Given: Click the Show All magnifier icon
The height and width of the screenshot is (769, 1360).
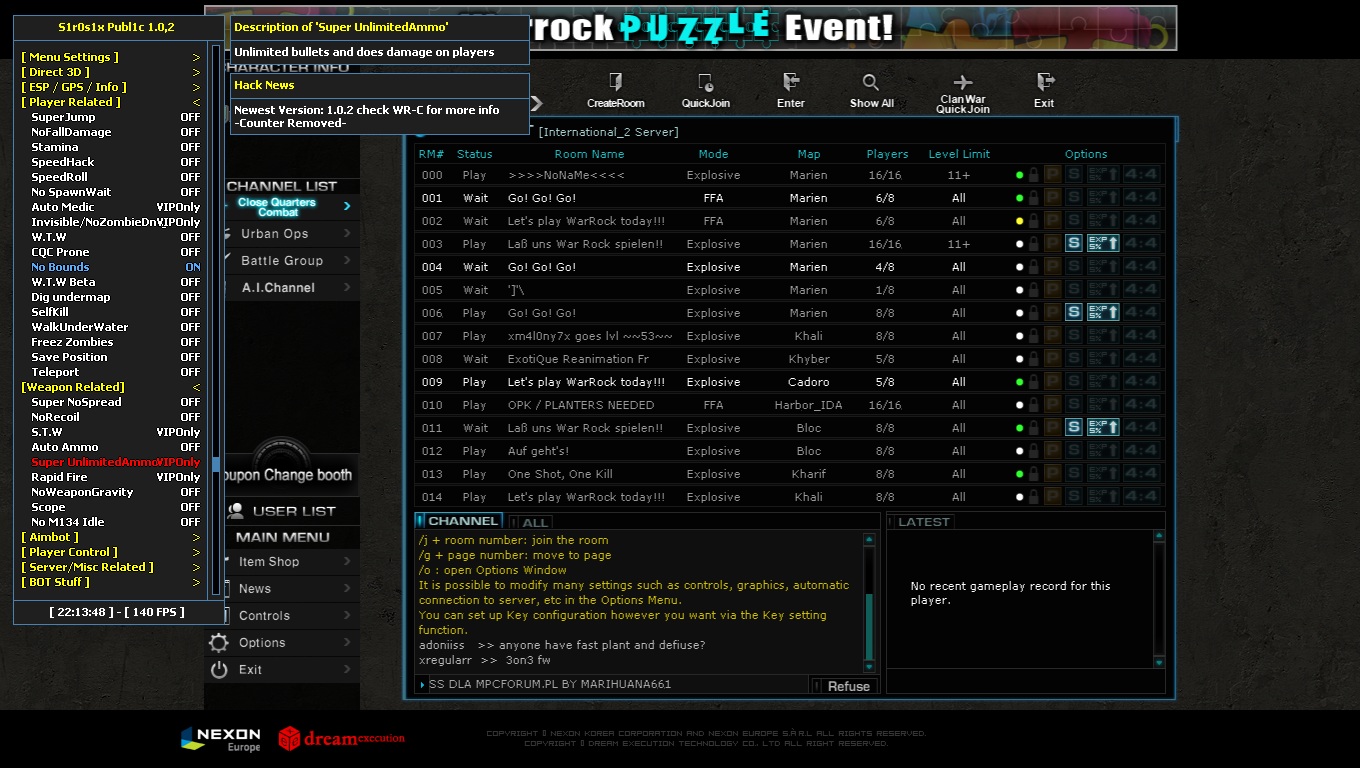Looking at the screenshot, I should pos(871,82).
